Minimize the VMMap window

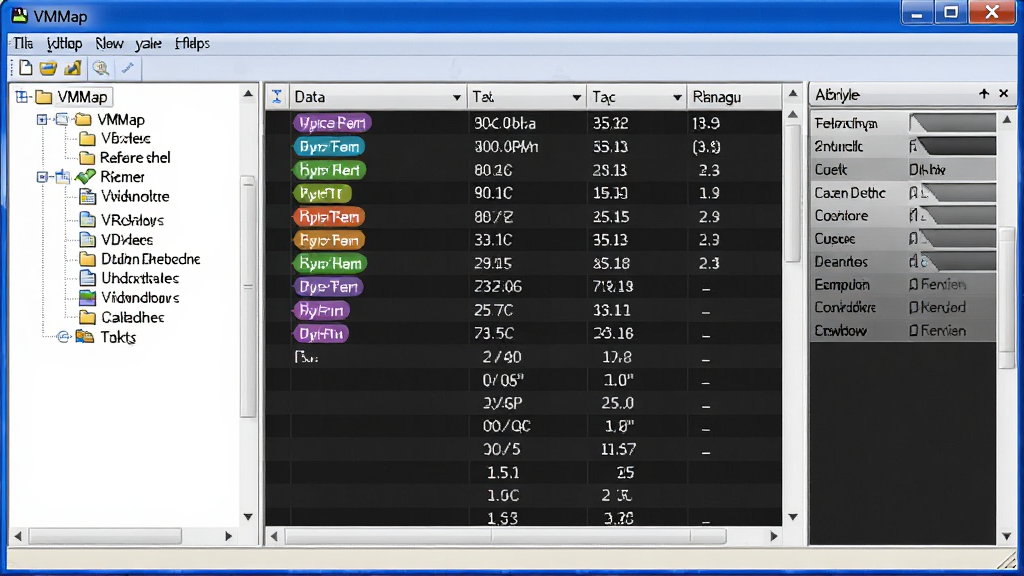point(917,13)
